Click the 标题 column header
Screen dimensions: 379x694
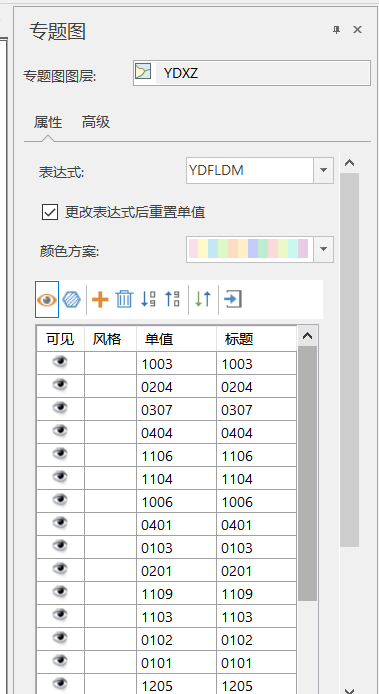tap(256, 339)
